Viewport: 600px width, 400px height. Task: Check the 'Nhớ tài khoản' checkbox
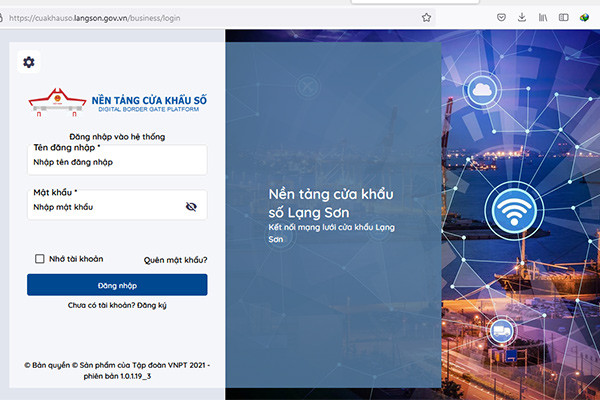tap(40, 259)
